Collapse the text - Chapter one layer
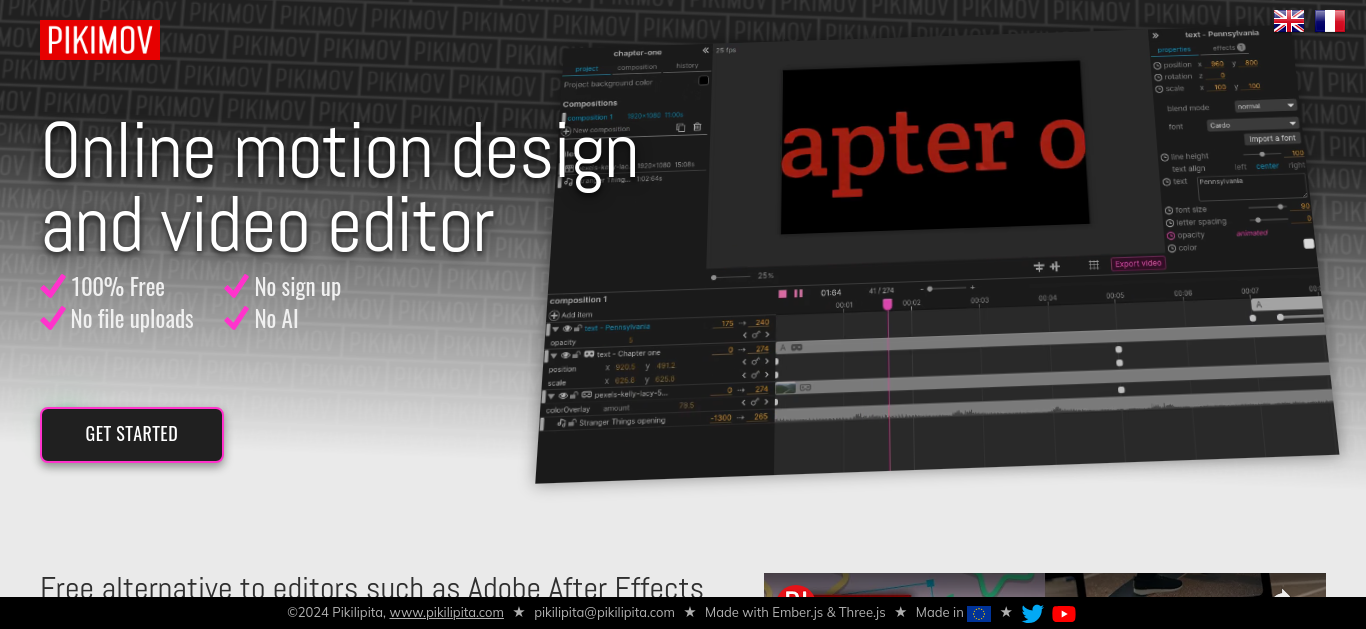1366x629 pixels. coord(554,355)
